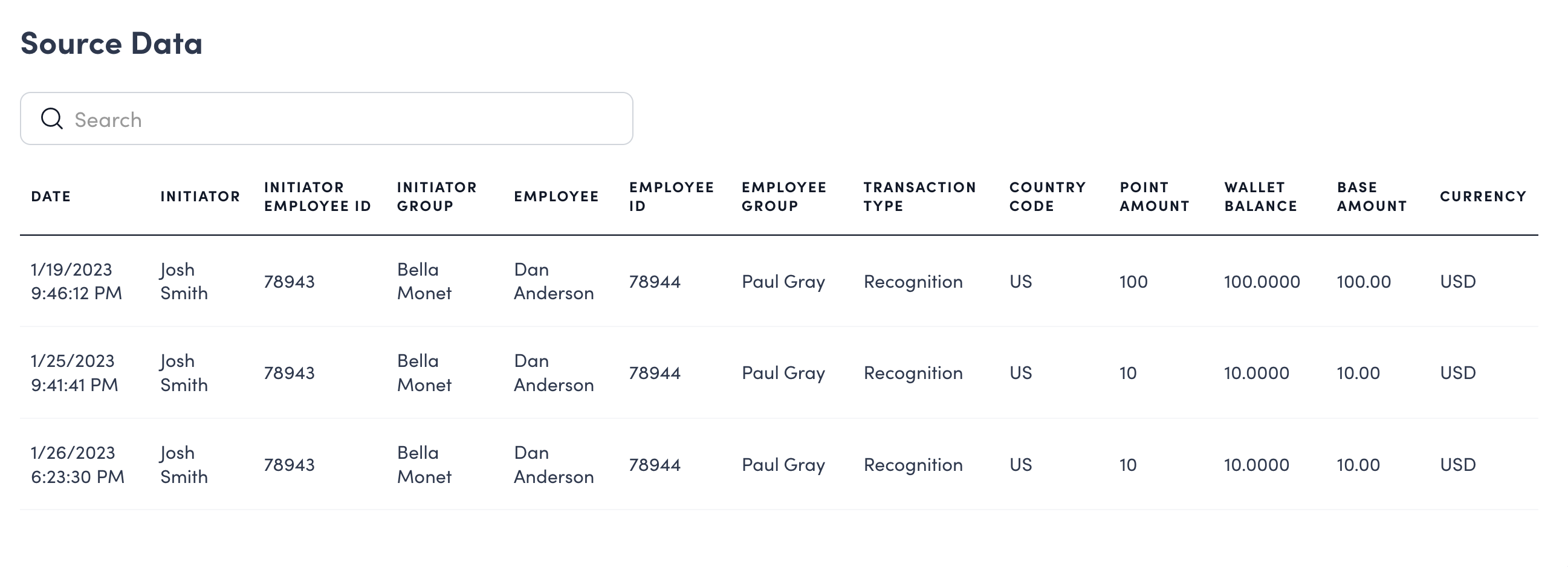
Task: Click the INITIATOR GROUP column header
Action: click(436, 196)
